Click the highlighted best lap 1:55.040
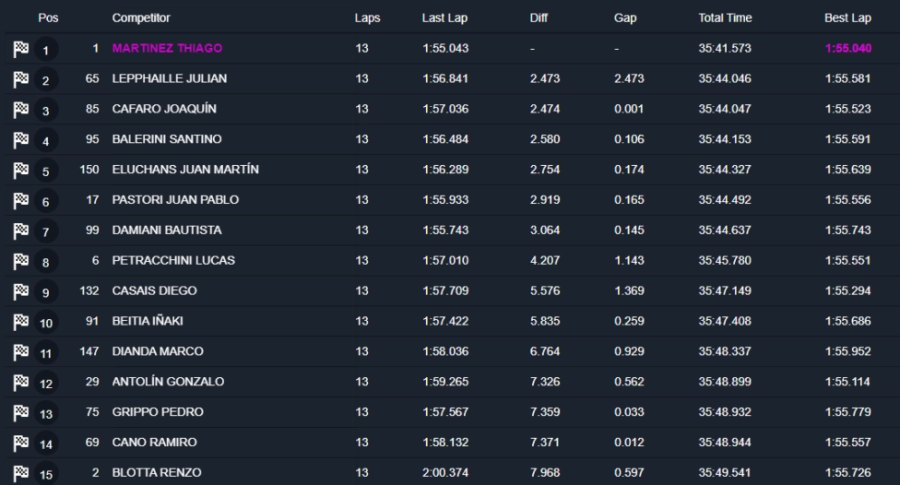This screenshot has height=485, width=900. coord(848,48)
